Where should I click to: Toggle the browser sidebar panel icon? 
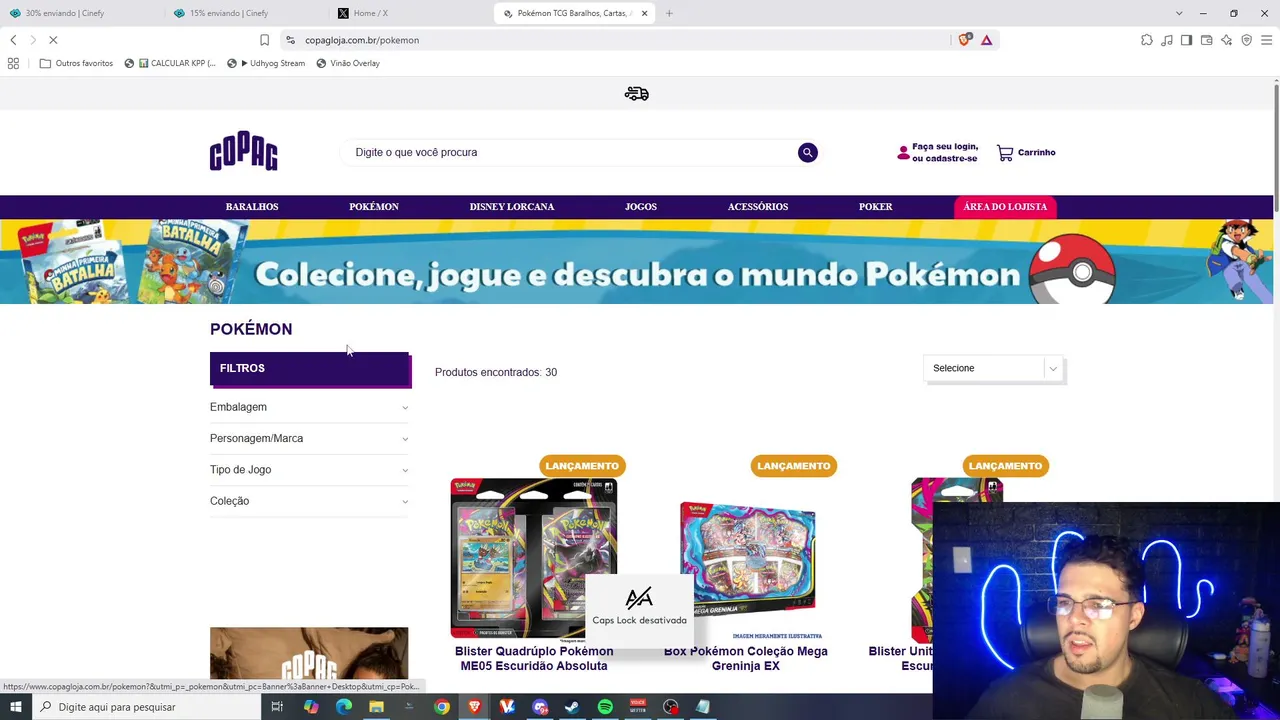1186,40
